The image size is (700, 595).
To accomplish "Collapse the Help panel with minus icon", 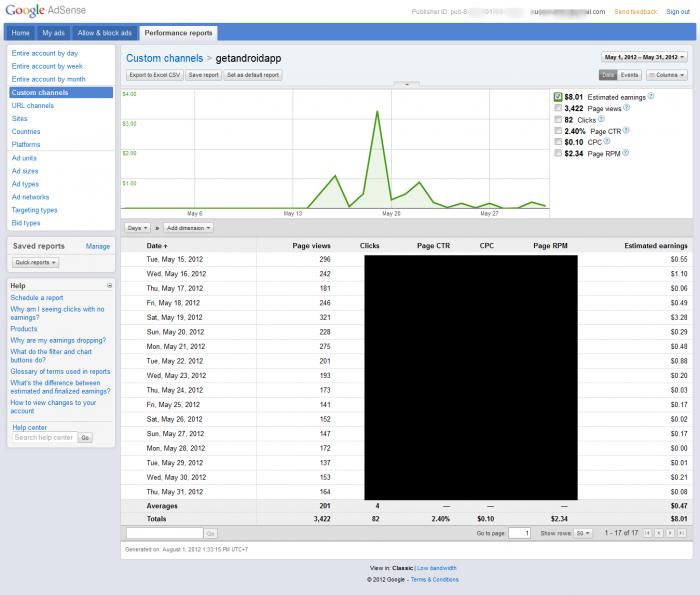I will (x=109, y=285).
